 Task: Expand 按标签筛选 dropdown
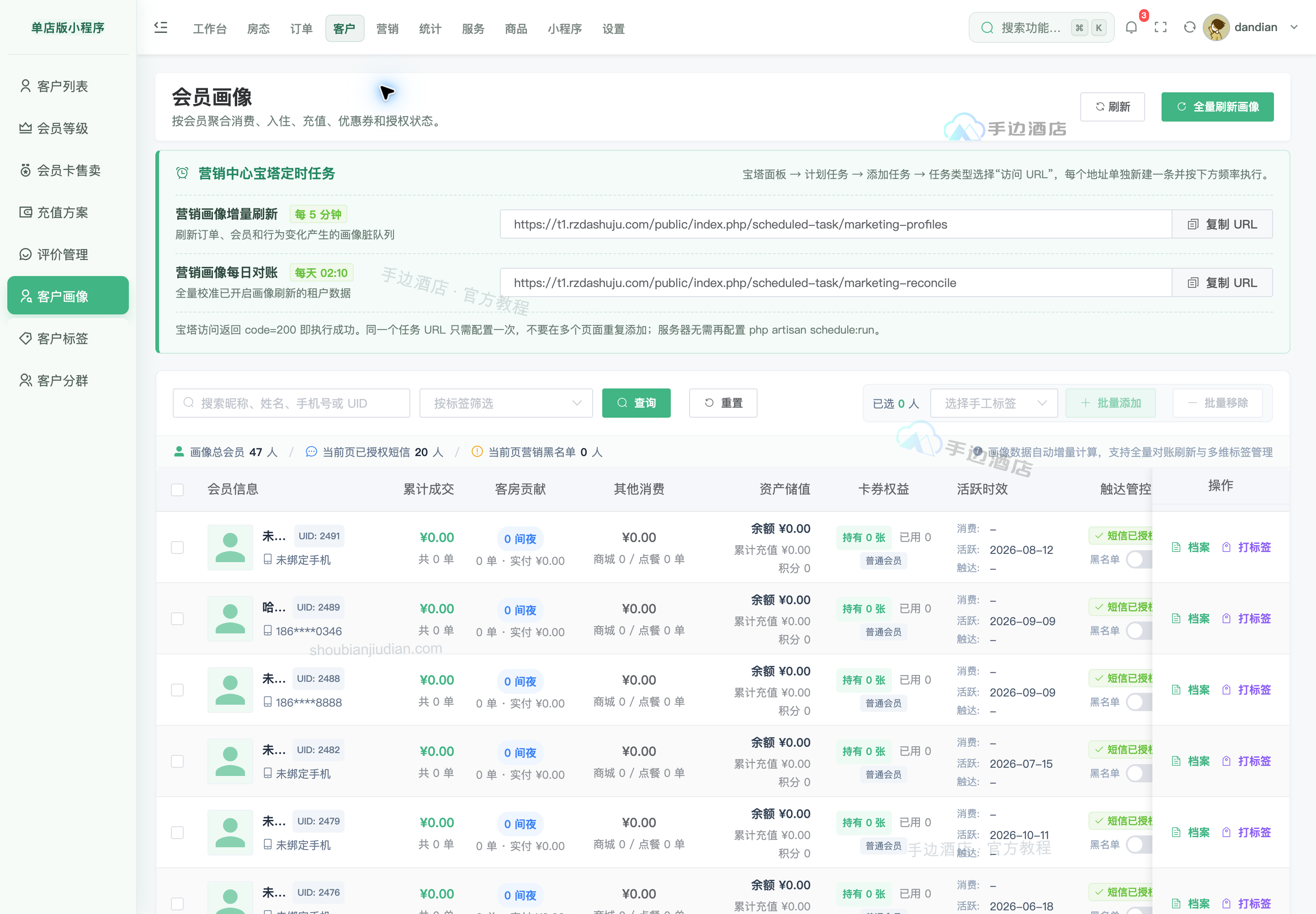click(506, 403)
